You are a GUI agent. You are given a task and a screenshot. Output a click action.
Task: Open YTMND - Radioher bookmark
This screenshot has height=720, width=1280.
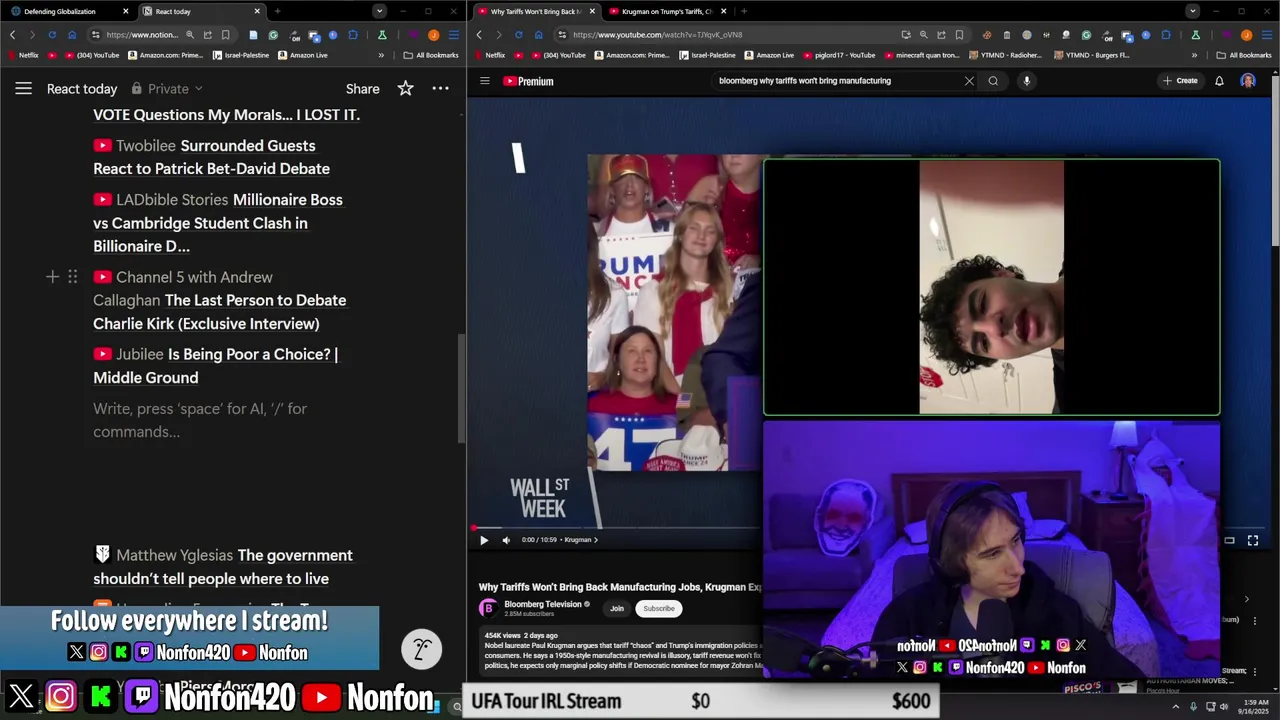click(x=1005, y=55)
